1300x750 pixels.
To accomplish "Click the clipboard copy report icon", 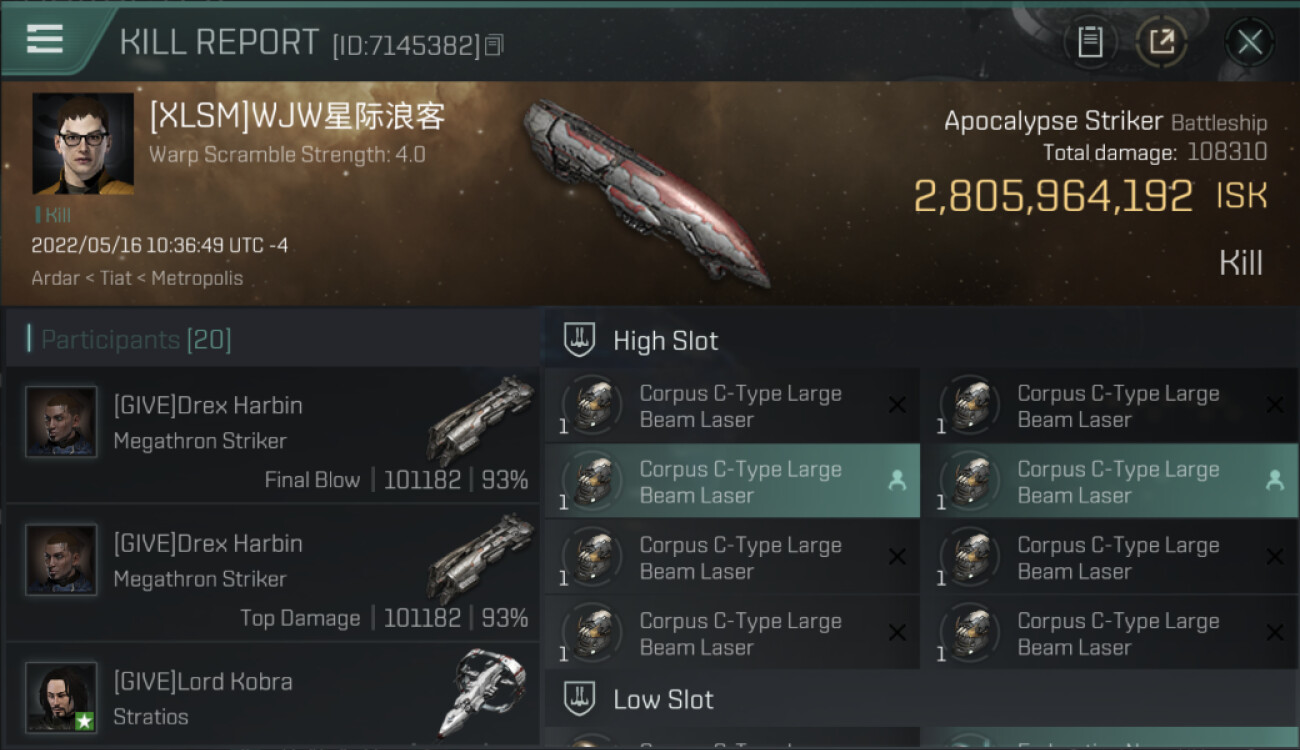I will coord(1090,42).
